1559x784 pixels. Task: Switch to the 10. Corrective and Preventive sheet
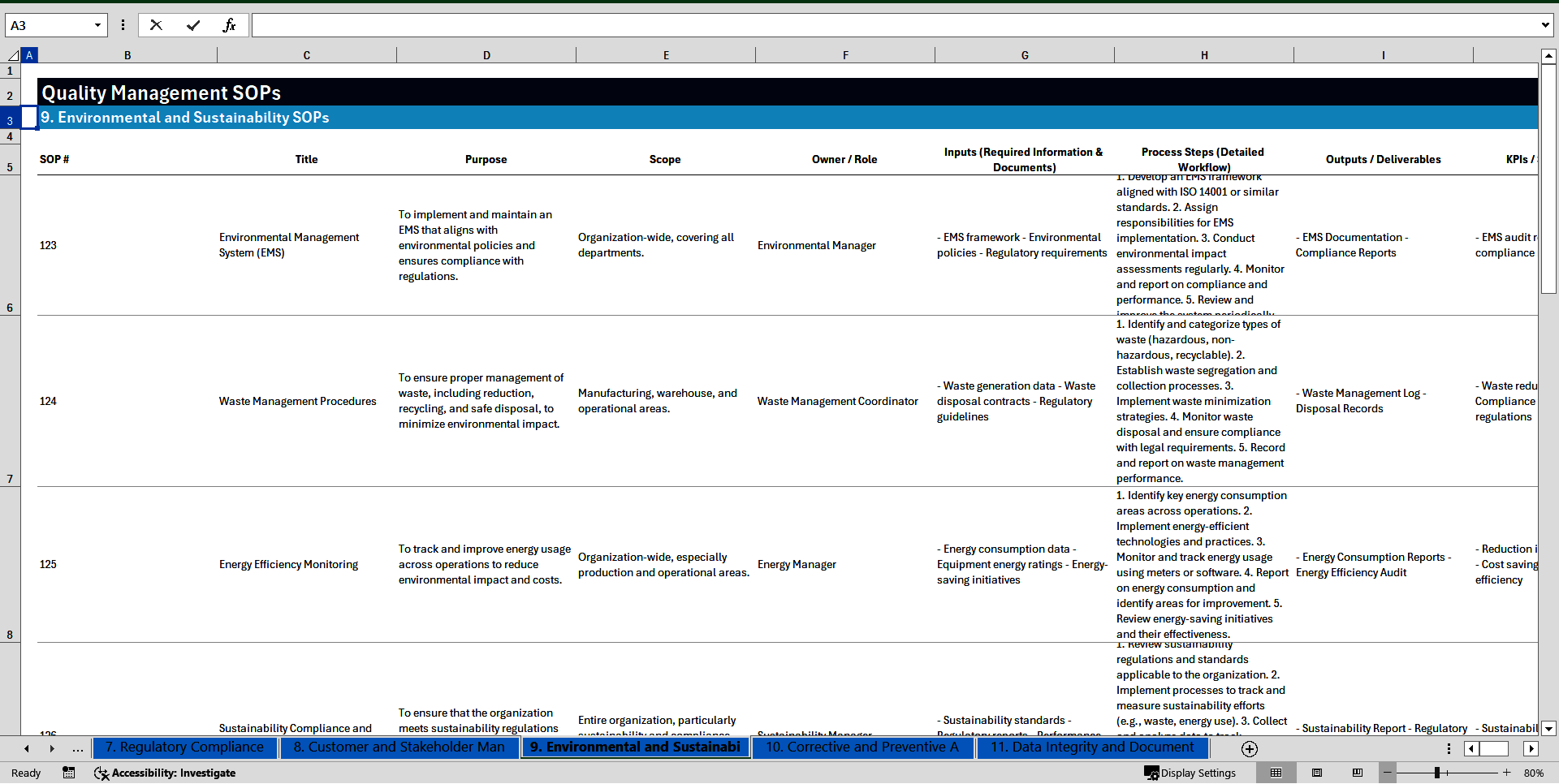[862, 747]
